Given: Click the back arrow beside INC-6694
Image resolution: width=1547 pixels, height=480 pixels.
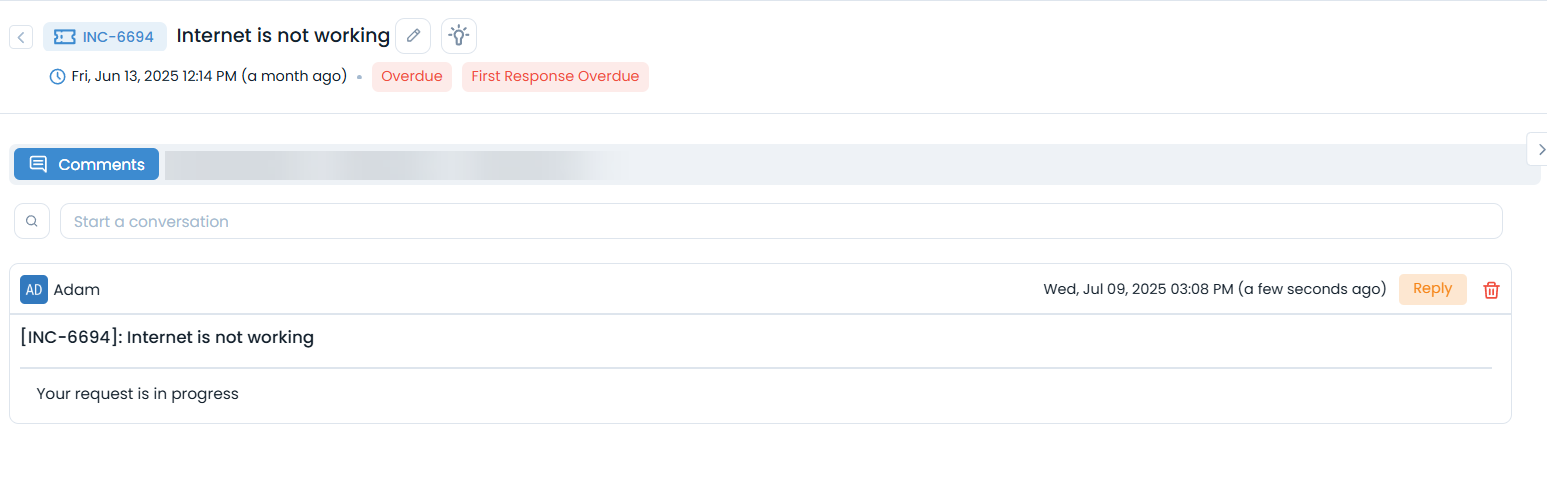Looking at the screenshot, I should (21, 37).
